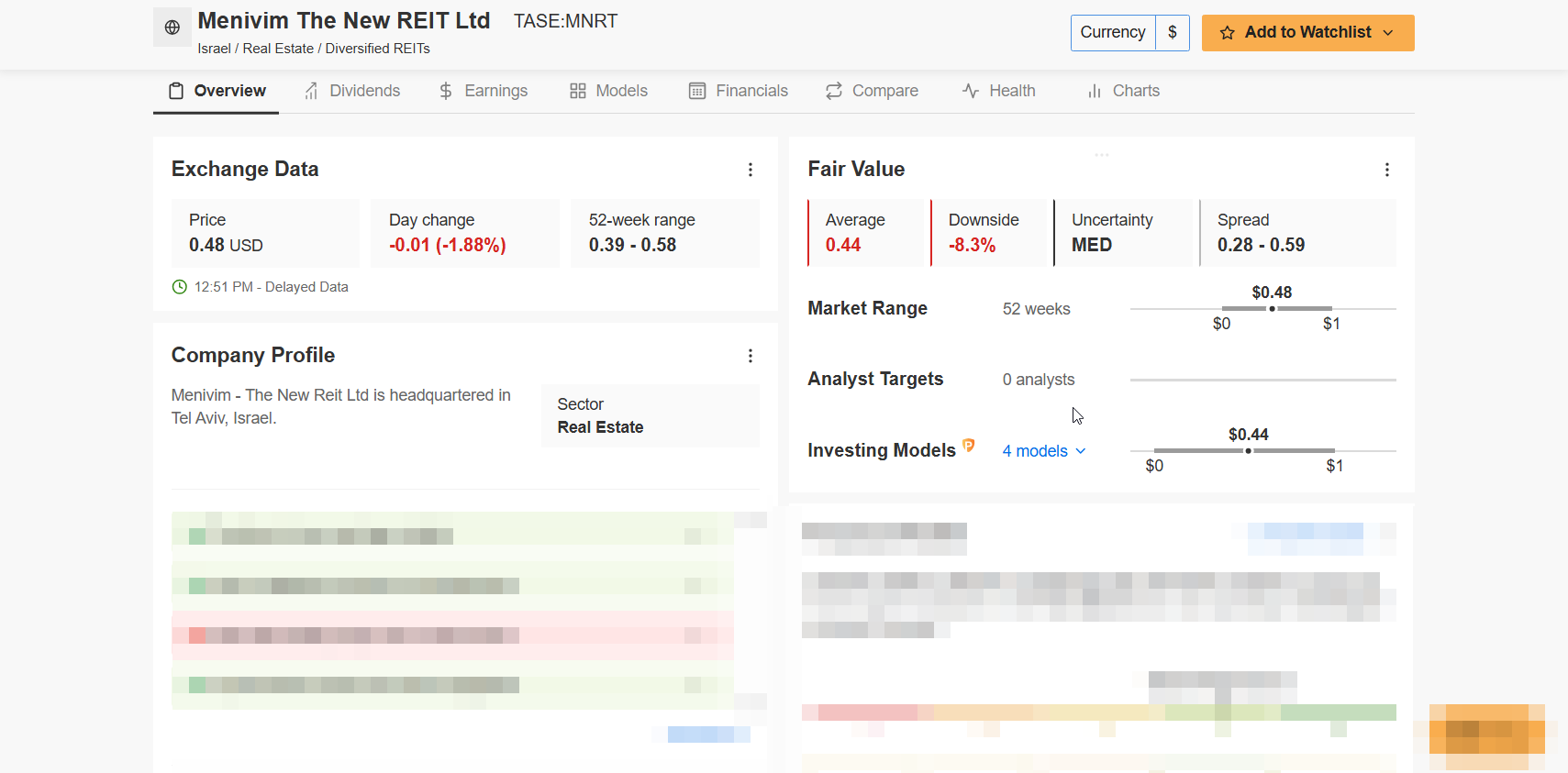Click the star icon in Add to Watchlist
This screenshot has width=1568, height=773.
pos(1228,33)
